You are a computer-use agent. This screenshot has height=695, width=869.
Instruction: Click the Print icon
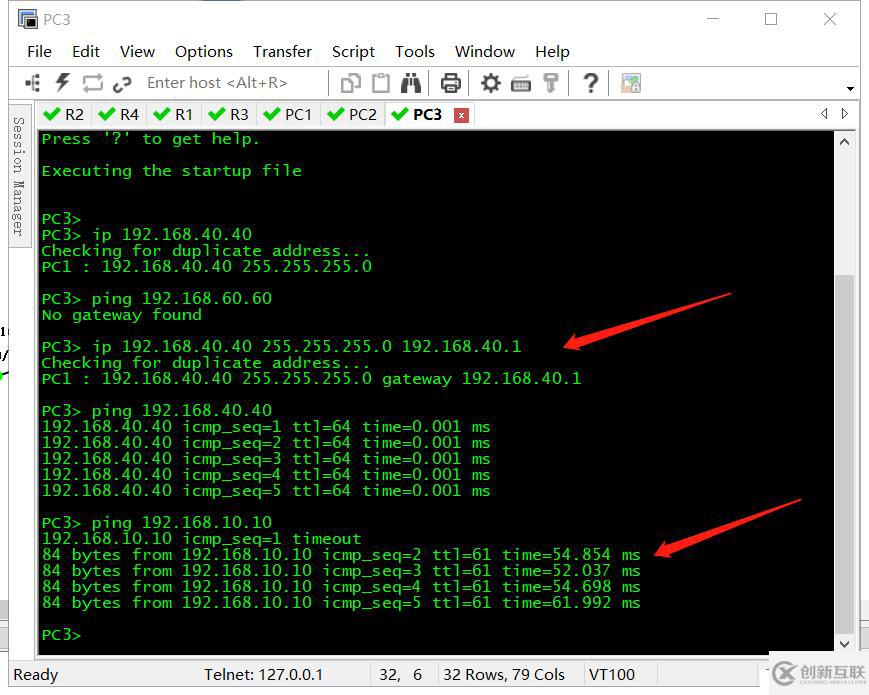[x=451, y=83]
